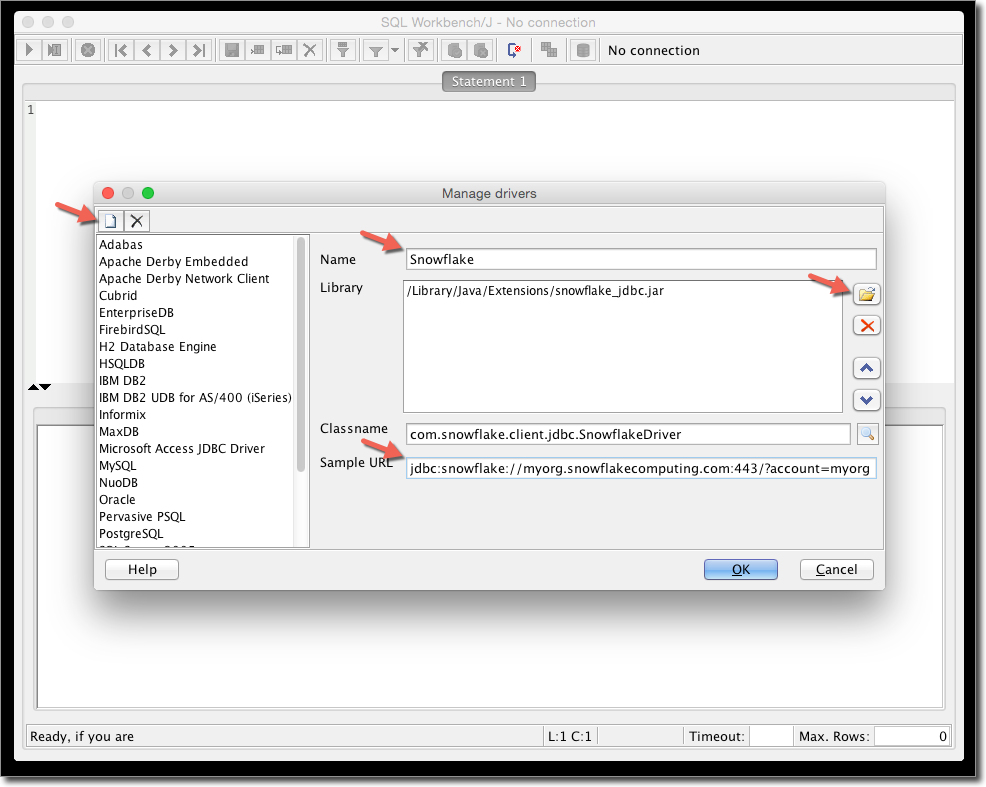Jump to the first record with navigation icon
The height and width of the screenshot is (787, 986).
pos(120,50)
